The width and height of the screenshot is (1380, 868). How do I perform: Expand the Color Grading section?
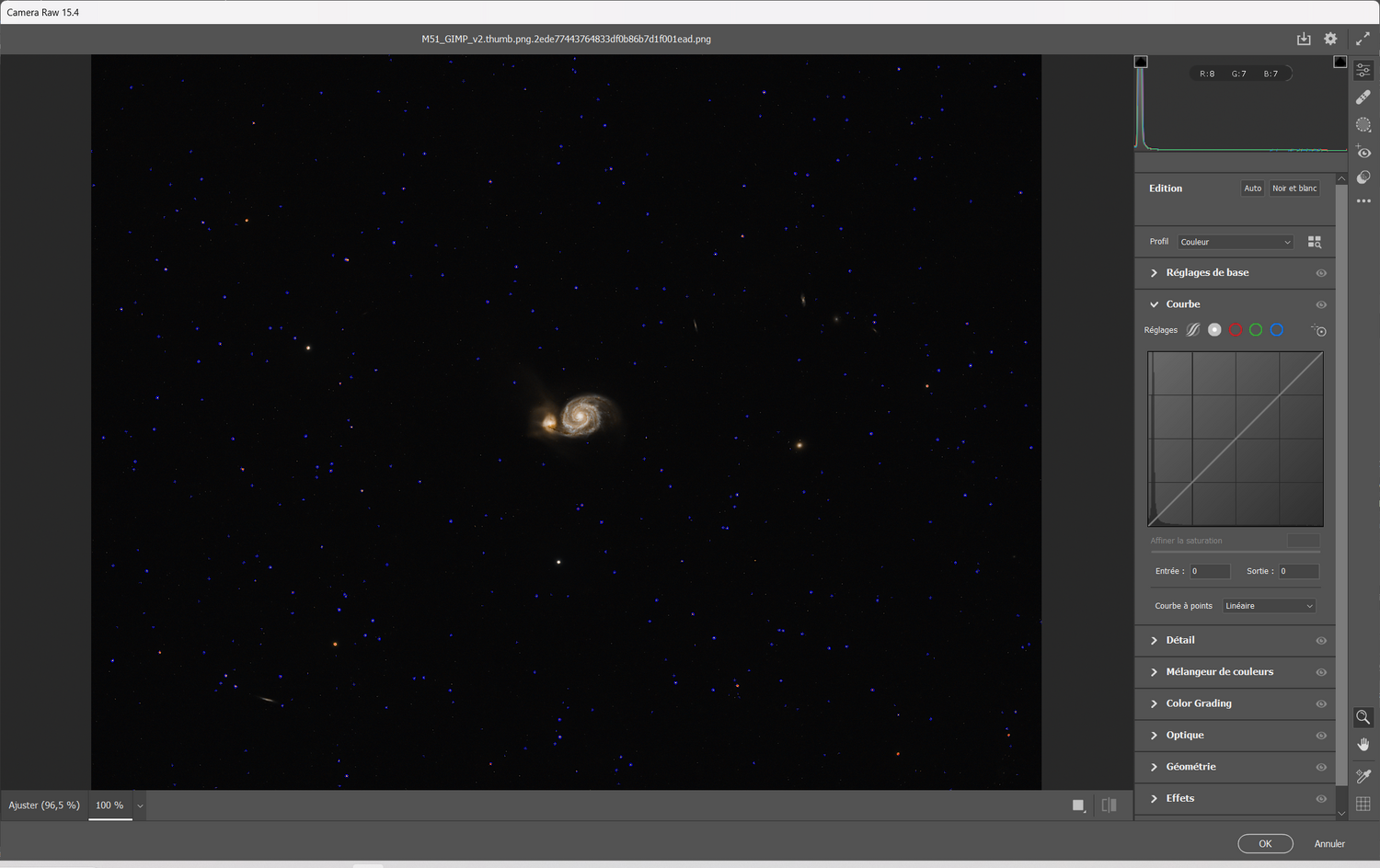click(1154, 704)
